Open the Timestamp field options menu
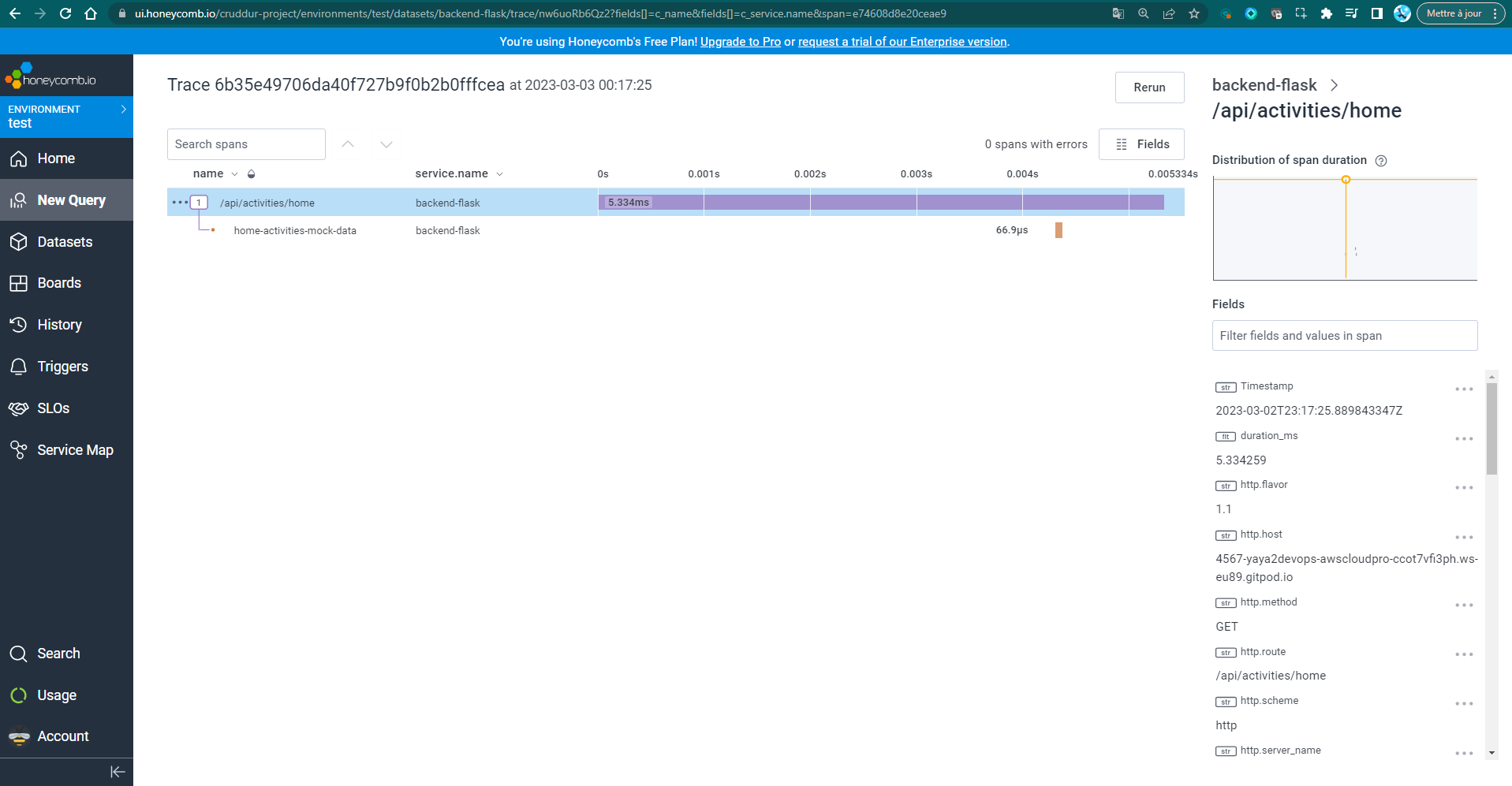 pos(1464,389)
